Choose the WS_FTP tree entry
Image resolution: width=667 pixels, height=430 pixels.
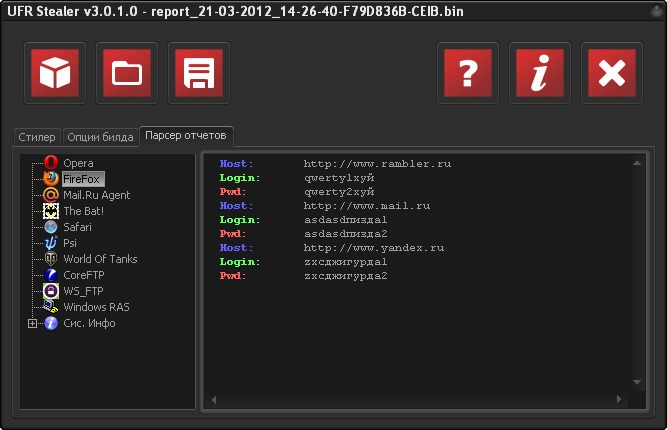[83, 291]
